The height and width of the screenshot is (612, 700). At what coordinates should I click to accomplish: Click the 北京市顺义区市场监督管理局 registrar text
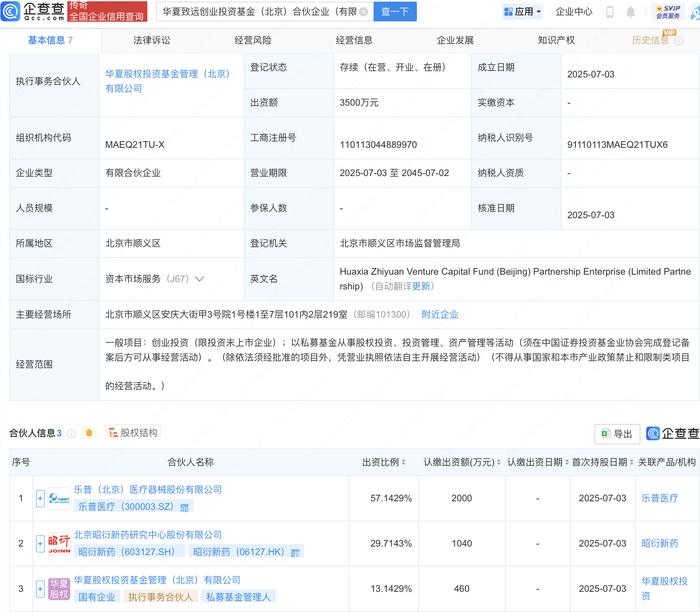[400, 244]
